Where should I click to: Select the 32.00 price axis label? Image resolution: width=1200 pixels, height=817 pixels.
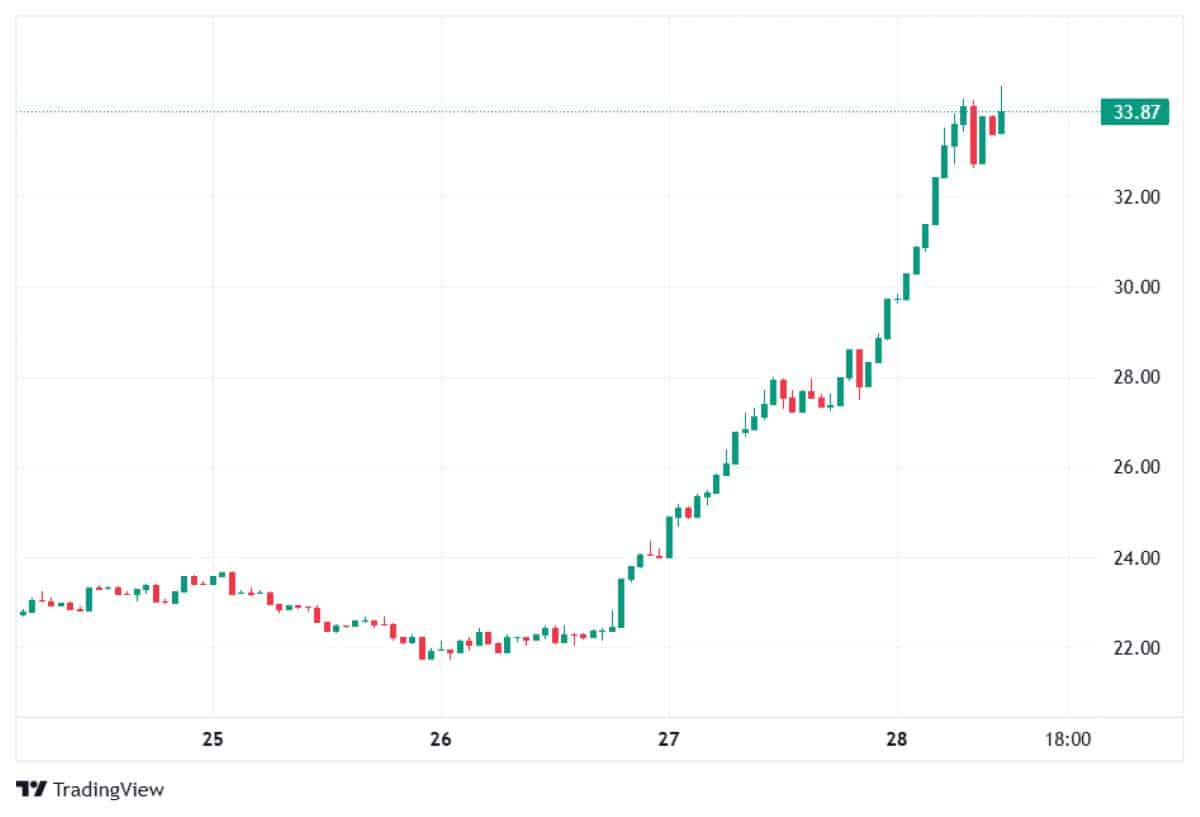(x=1136, y=197)
